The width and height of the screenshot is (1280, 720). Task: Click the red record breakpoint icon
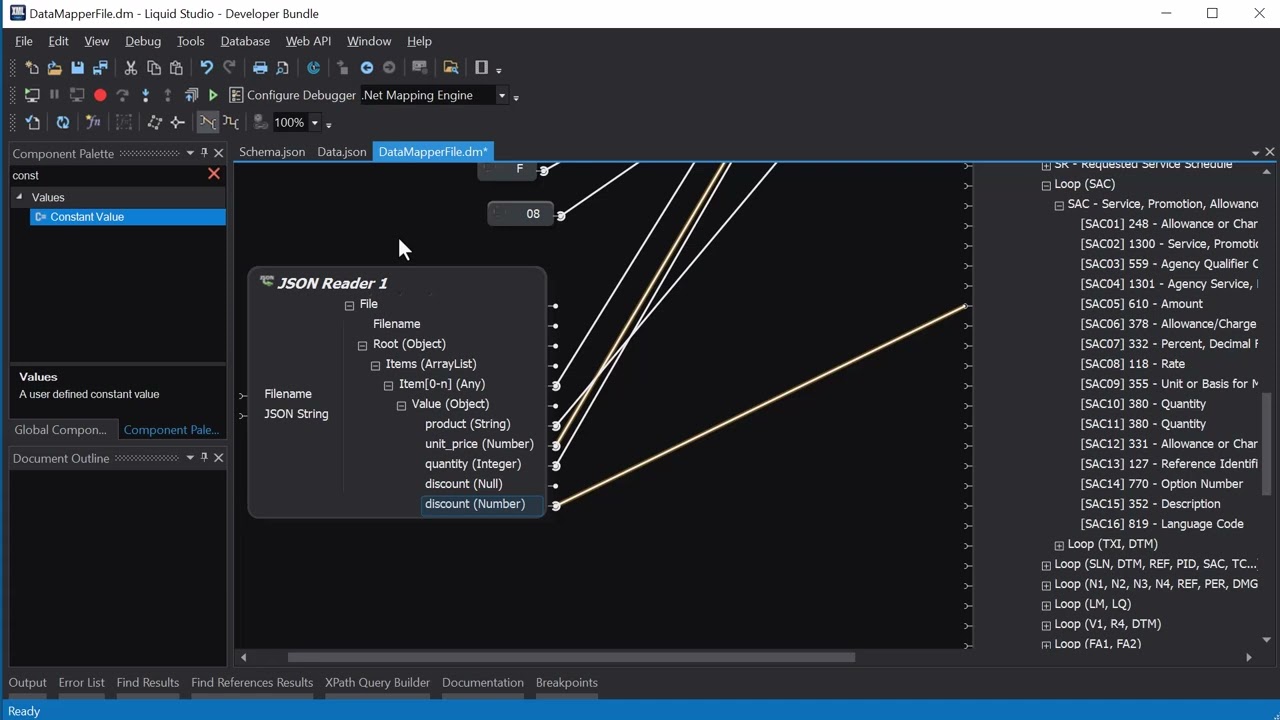pos(100,95)
